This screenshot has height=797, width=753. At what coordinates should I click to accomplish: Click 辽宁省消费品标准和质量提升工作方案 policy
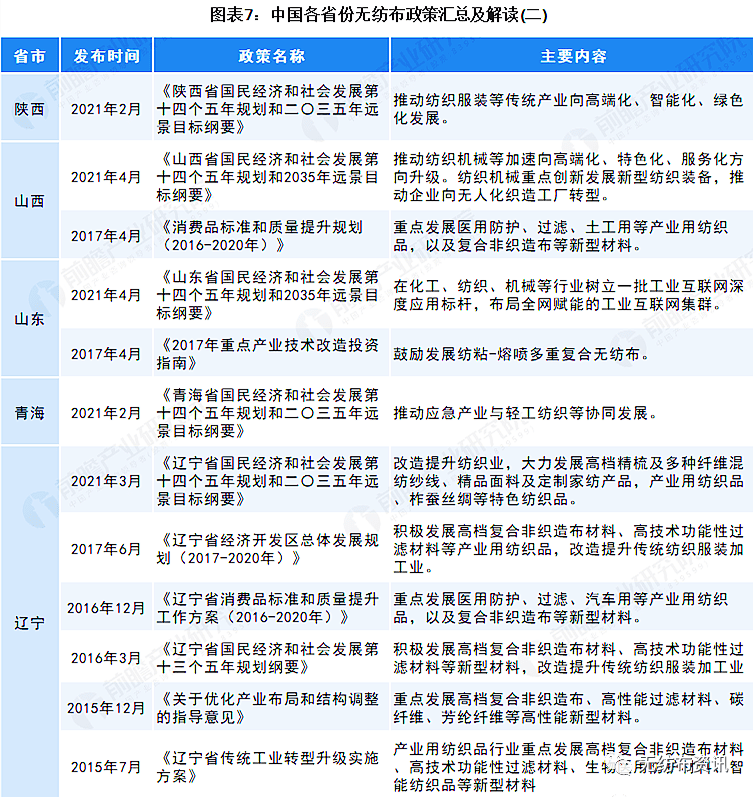[x=267, y=608]
